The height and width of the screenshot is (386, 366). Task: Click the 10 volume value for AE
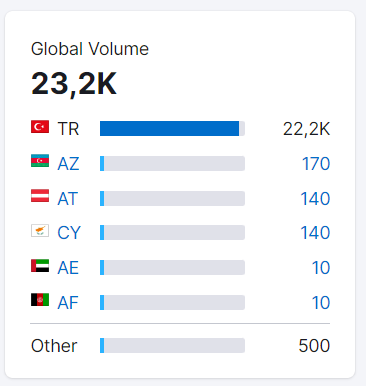[x=321, y=268]
